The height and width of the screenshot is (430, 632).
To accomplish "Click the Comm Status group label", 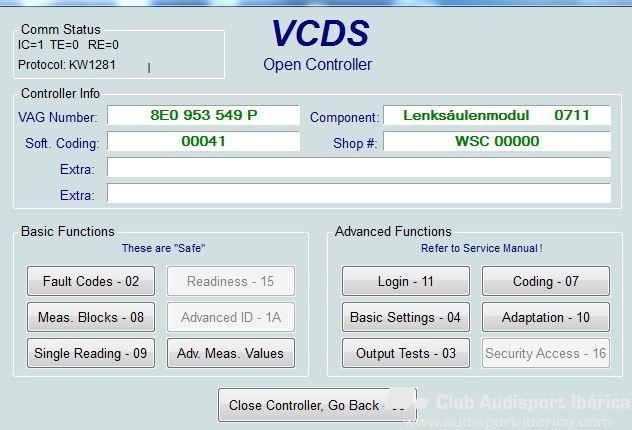I will coord(60,29).
